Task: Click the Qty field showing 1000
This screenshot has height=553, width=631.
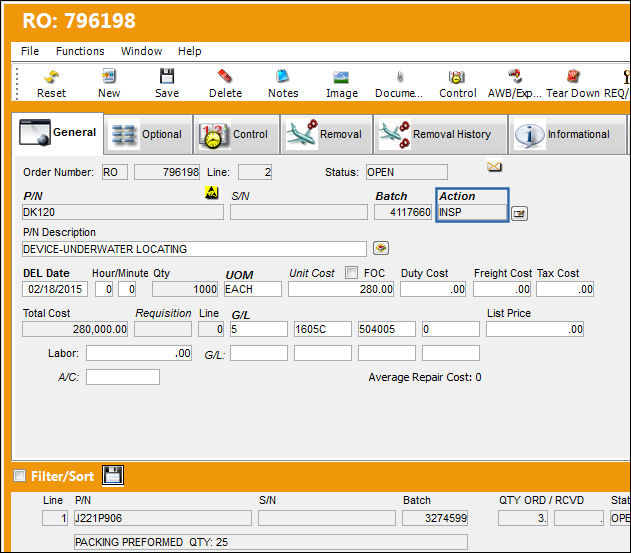Action: (x=185, y=289)
